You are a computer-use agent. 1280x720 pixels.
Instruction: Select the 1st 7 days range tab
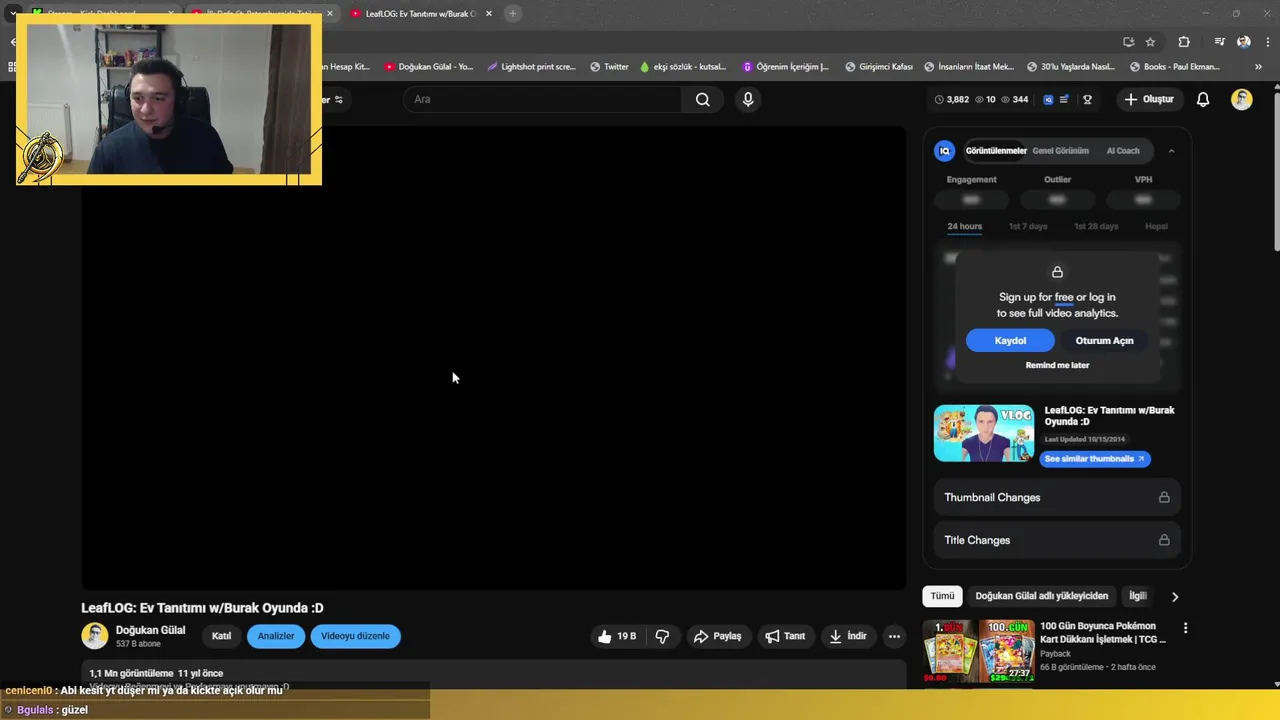coord(1027,226)
